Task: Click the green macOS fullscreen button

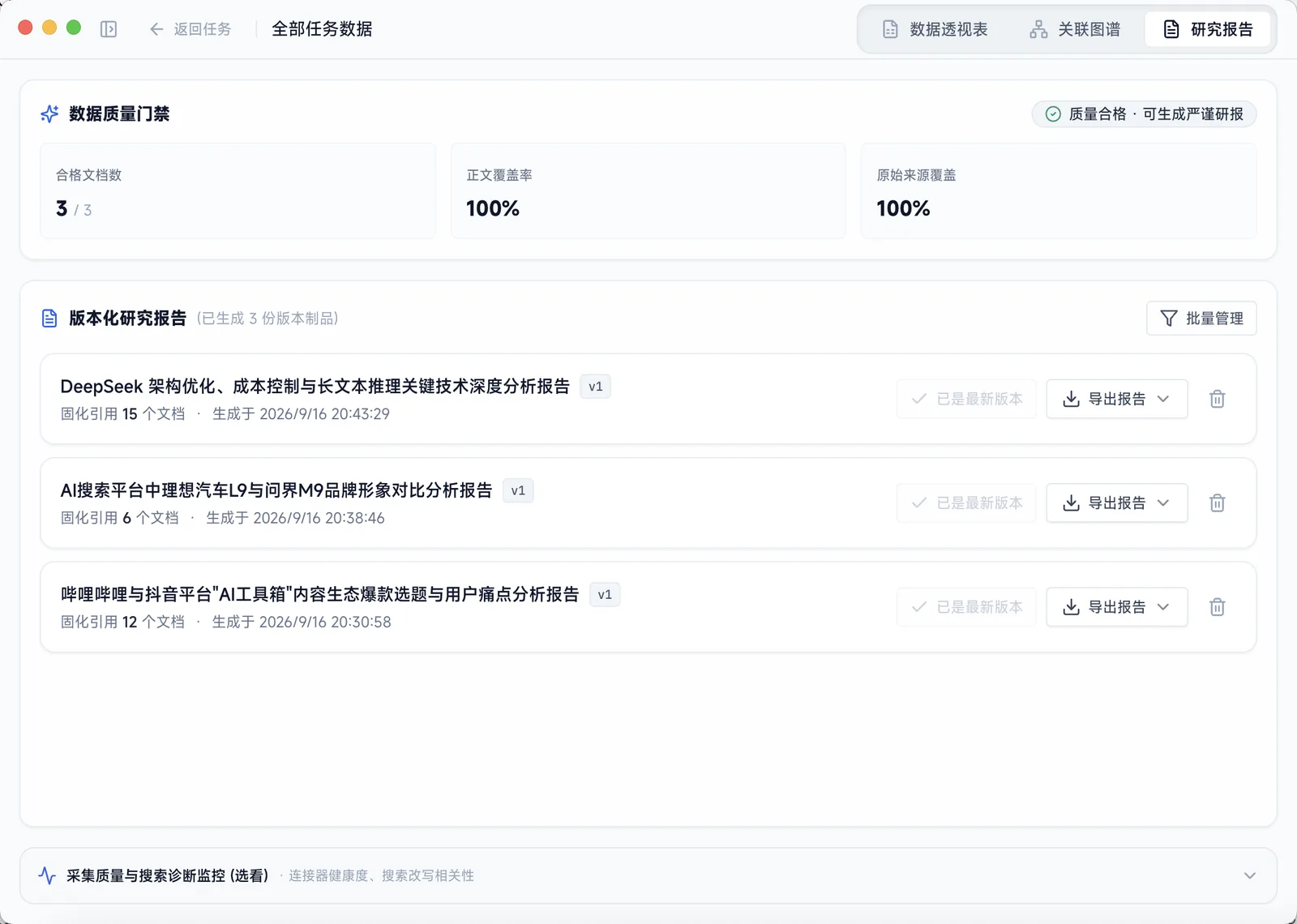Action: (x=74, y=28)
